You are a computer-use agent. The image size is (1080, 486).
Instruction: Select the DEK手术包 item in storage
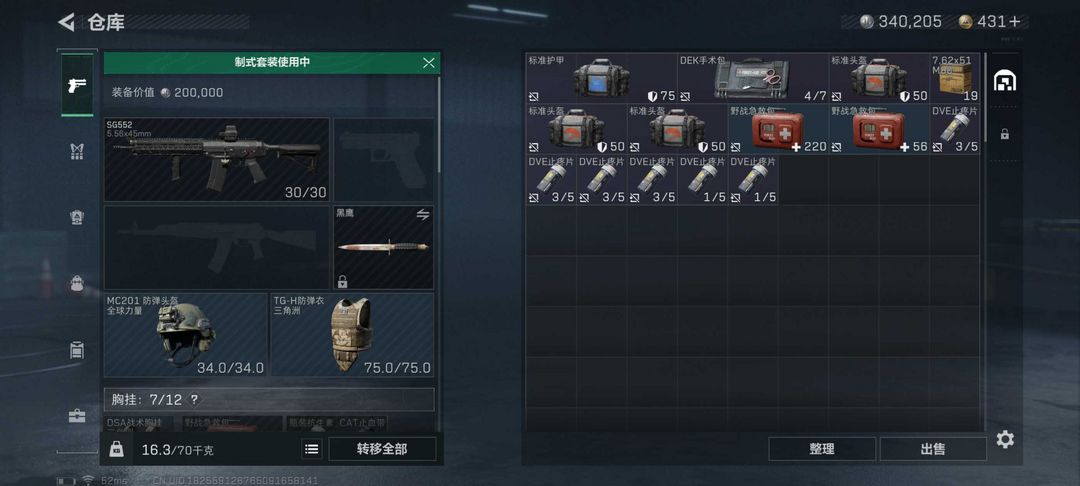click(753, 78)
